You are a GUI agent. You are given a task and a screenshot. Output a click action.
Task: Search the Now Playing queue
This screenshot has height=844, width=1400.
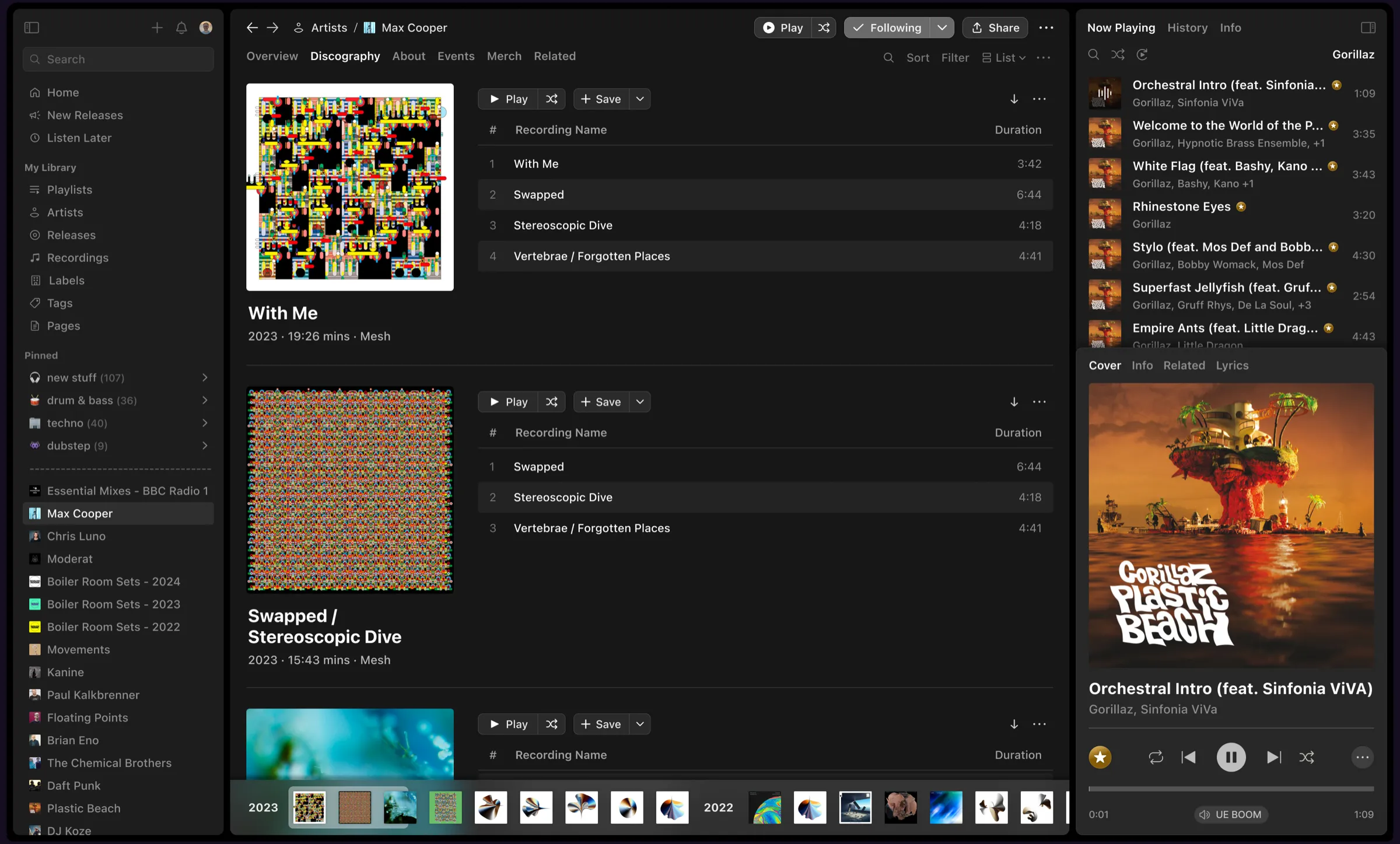click(1094, 54)
